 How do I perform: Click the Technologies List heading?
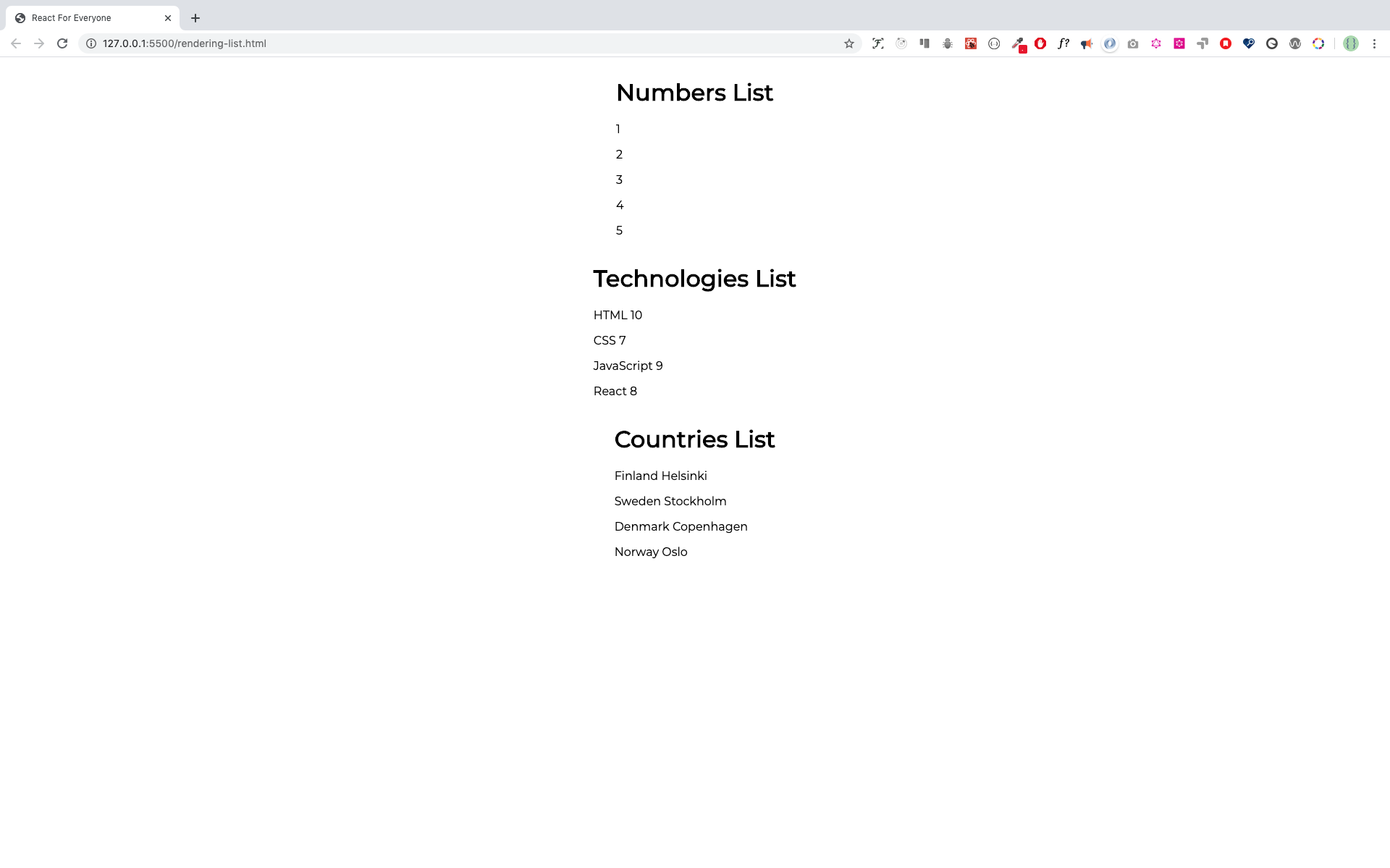click(694, 279)
